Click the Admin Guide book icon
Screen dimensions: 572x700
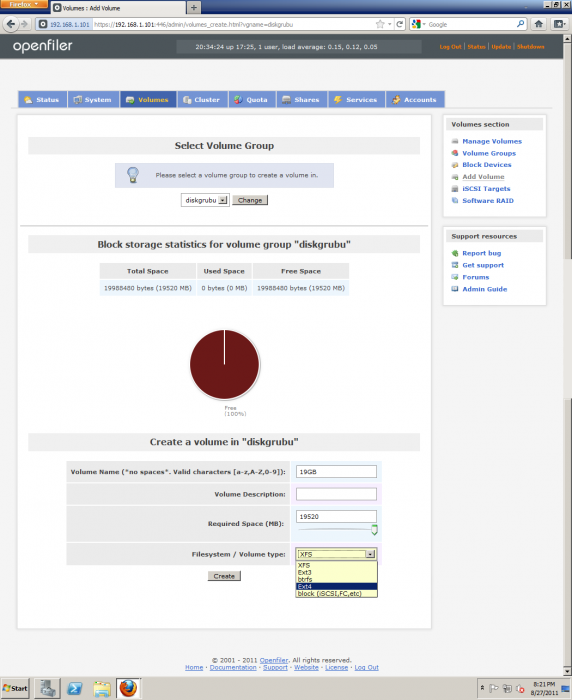pos(455,289)
